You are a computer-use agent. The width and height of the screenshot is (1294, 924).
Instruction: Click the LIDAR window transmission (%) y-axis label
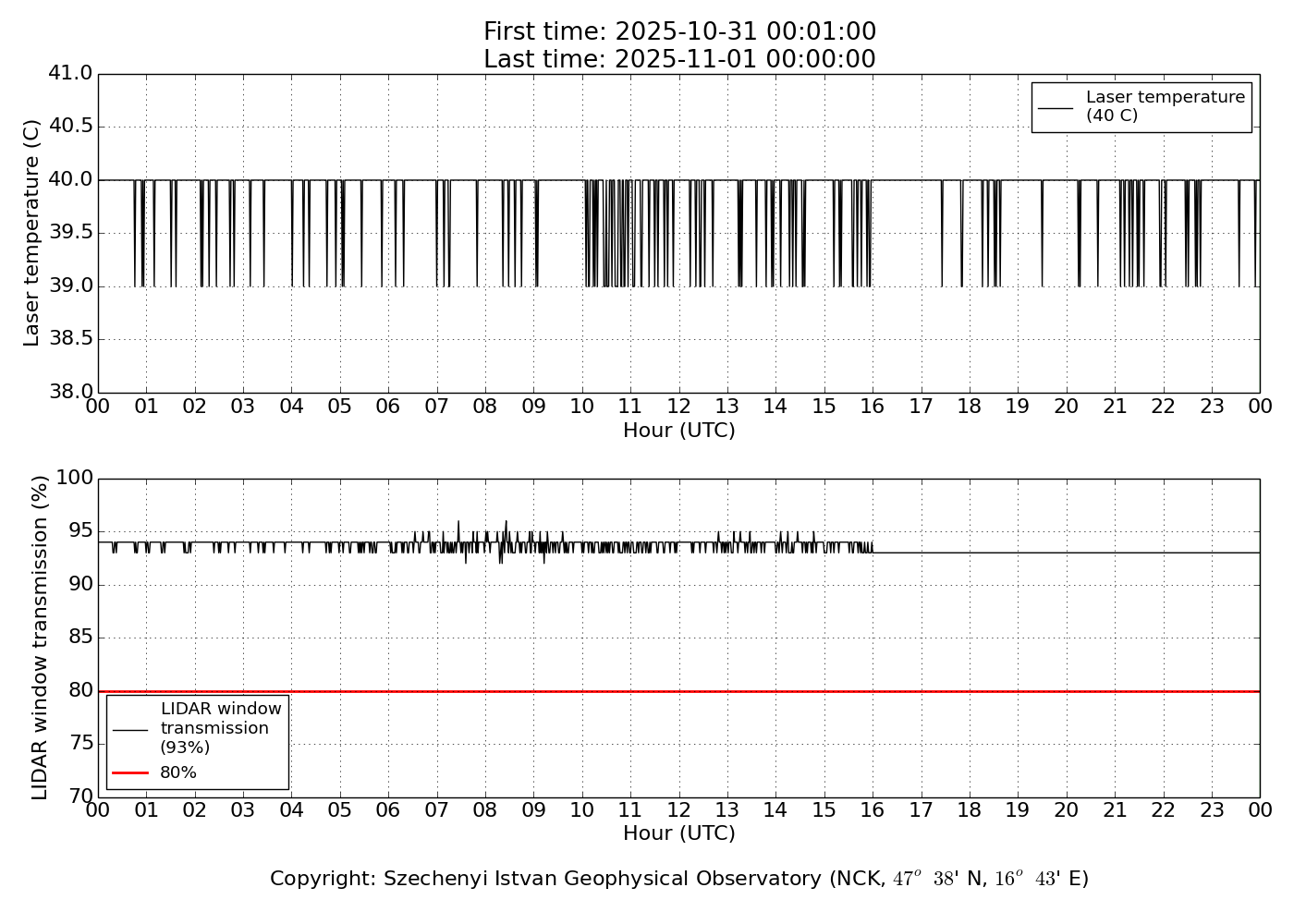40,638
